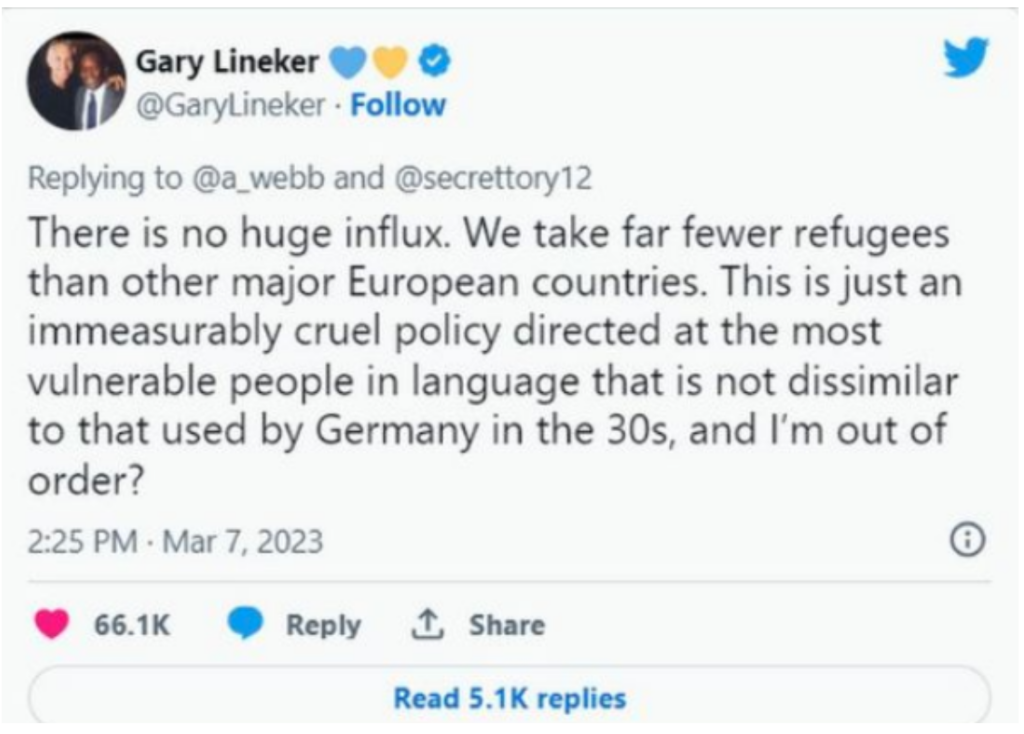The width and height of the screenshot is (1024, 734).
Task: Click the 2:25 PM Mar 7, 2023 timestamp
Action: coord(175,541)
